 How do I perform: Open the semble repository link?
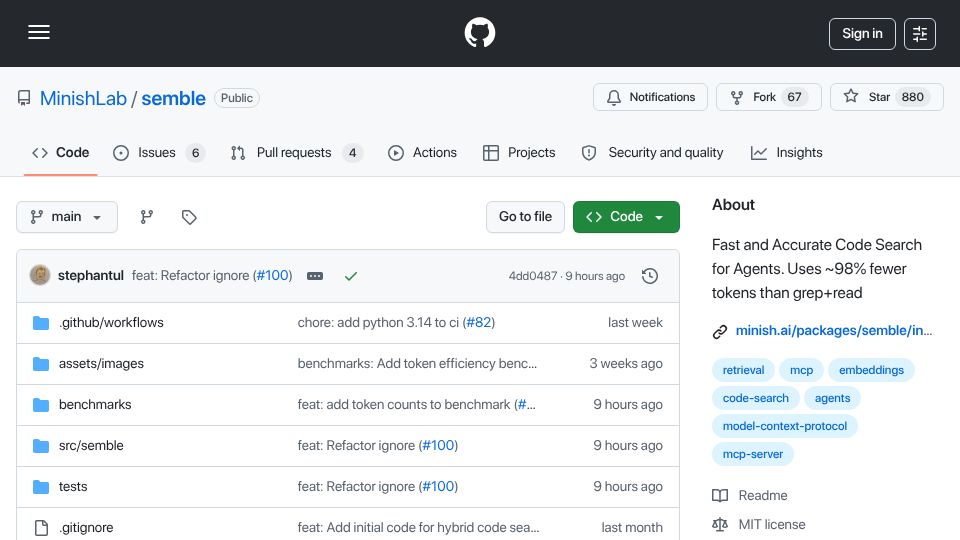(x=173, y=99)
